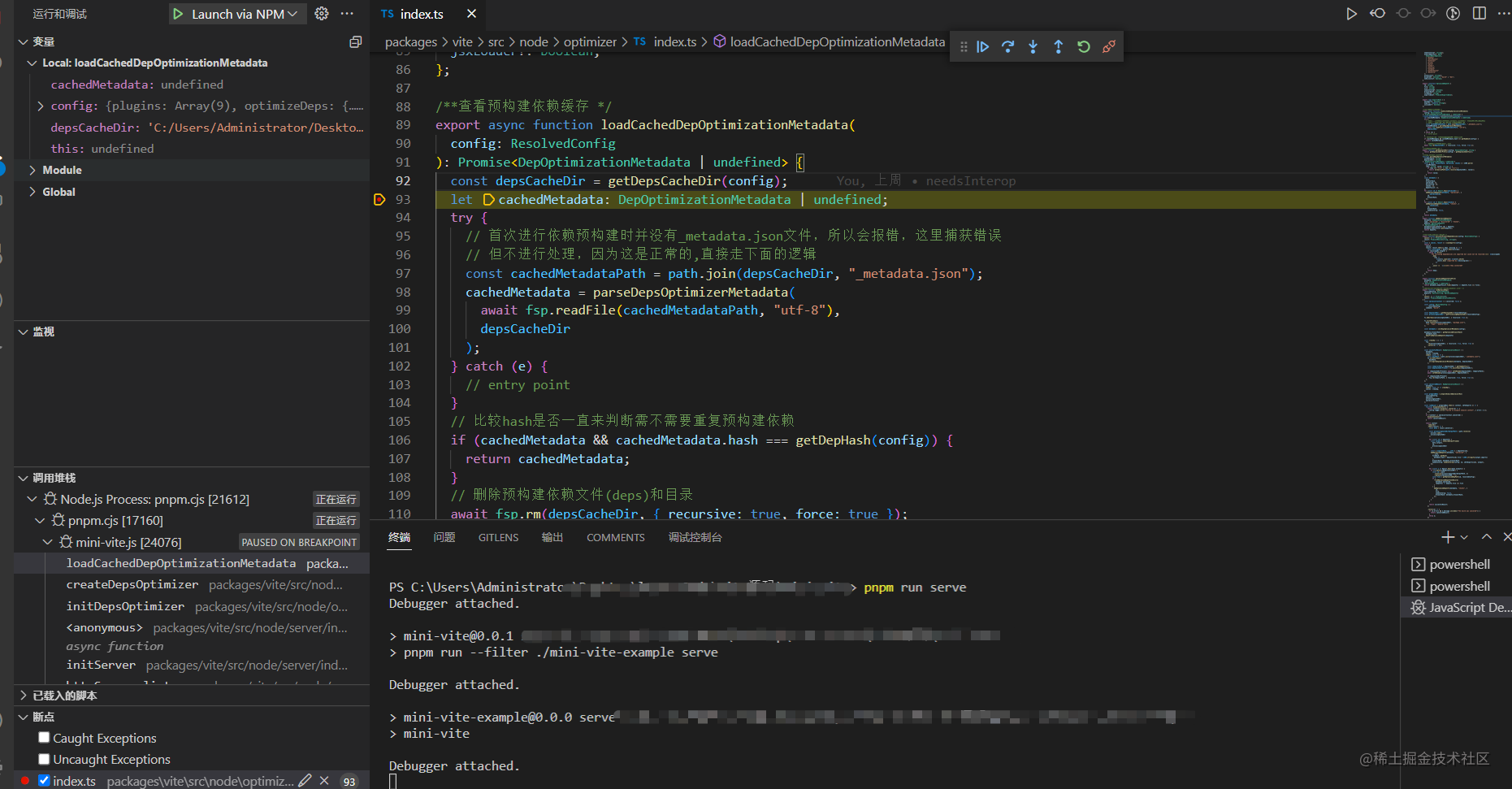
Task: Create a new terminal with the plus icon
Action: point(1447,537)
